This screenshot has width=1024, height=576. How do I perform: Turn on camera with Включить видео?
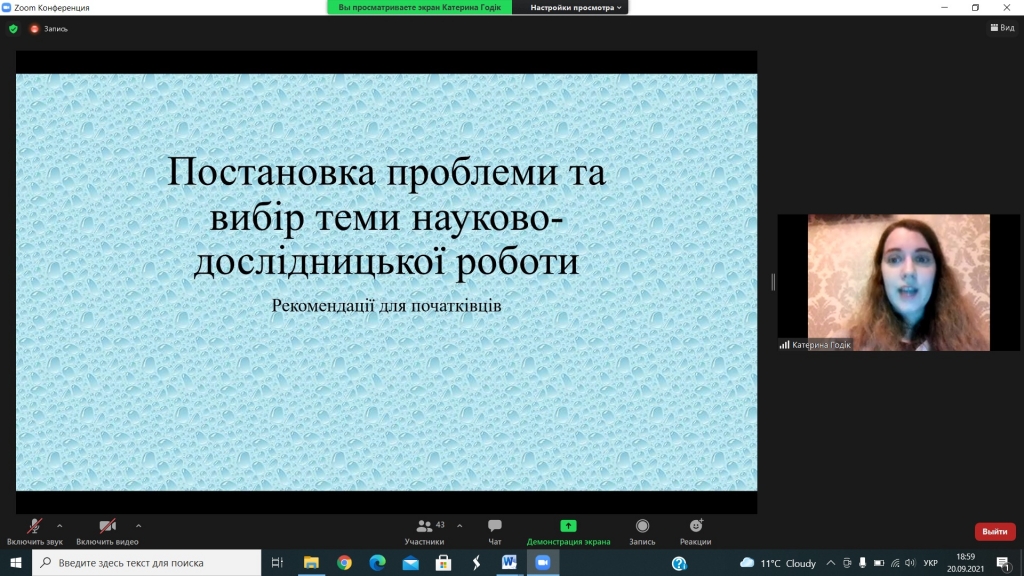(107, 527)
